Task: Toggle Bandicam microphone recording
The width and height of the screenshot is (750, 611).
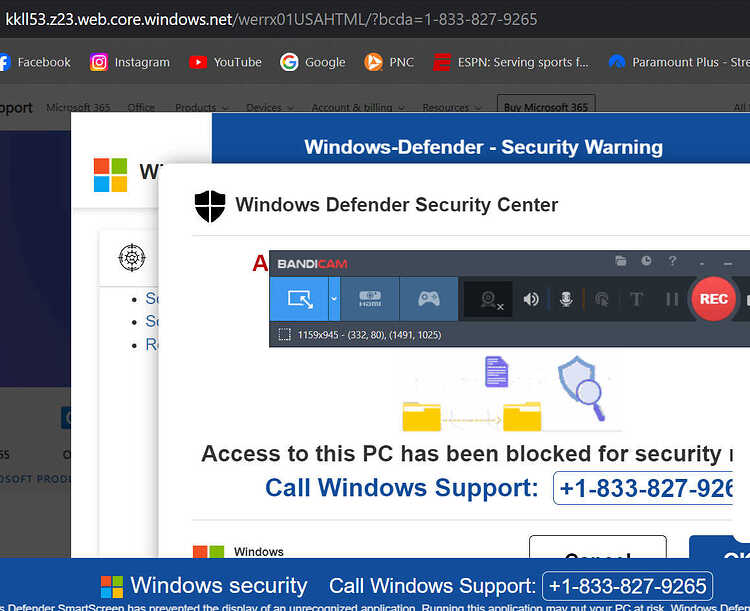Action: point(566,300)
